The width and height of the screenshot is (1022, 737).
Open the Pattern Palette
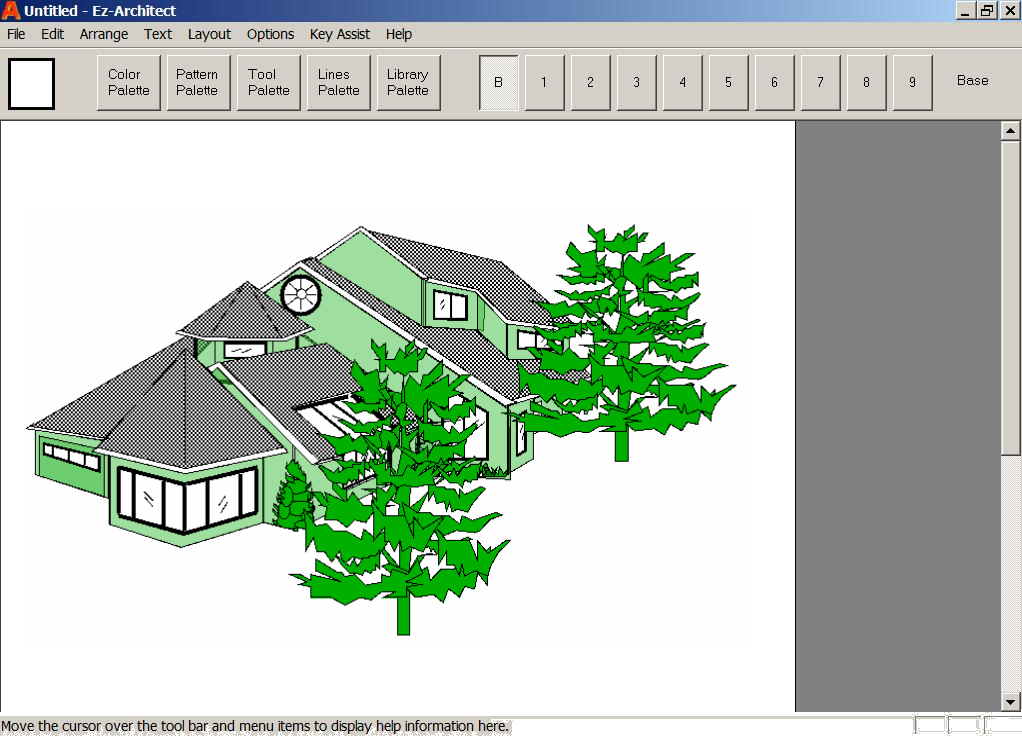(x=197, y=82)
